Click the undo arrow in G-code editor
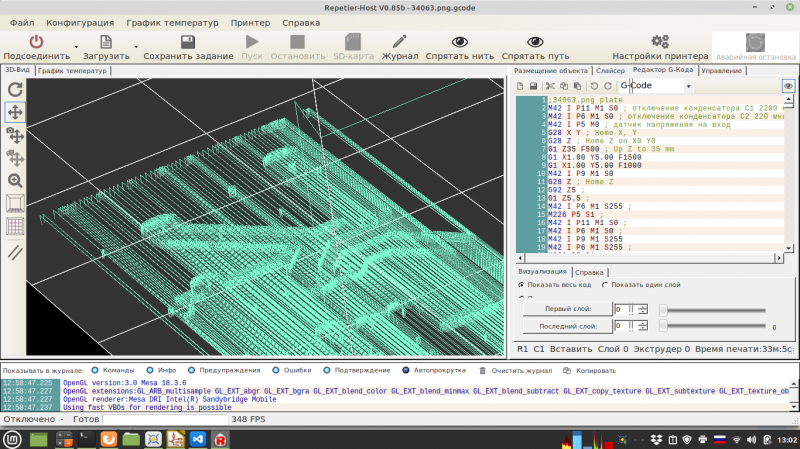The height and width of the screenshot is (449, 800). [593, 87]
